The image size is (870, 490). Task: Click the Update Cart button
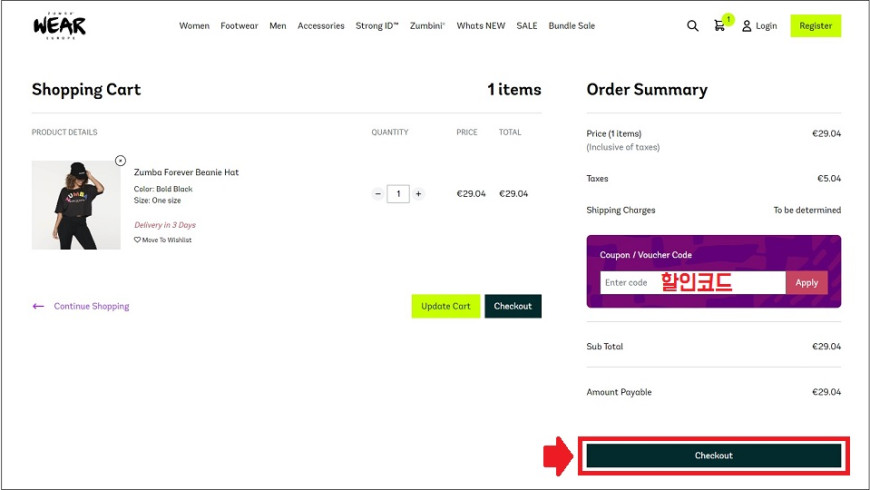pos(446,306)
